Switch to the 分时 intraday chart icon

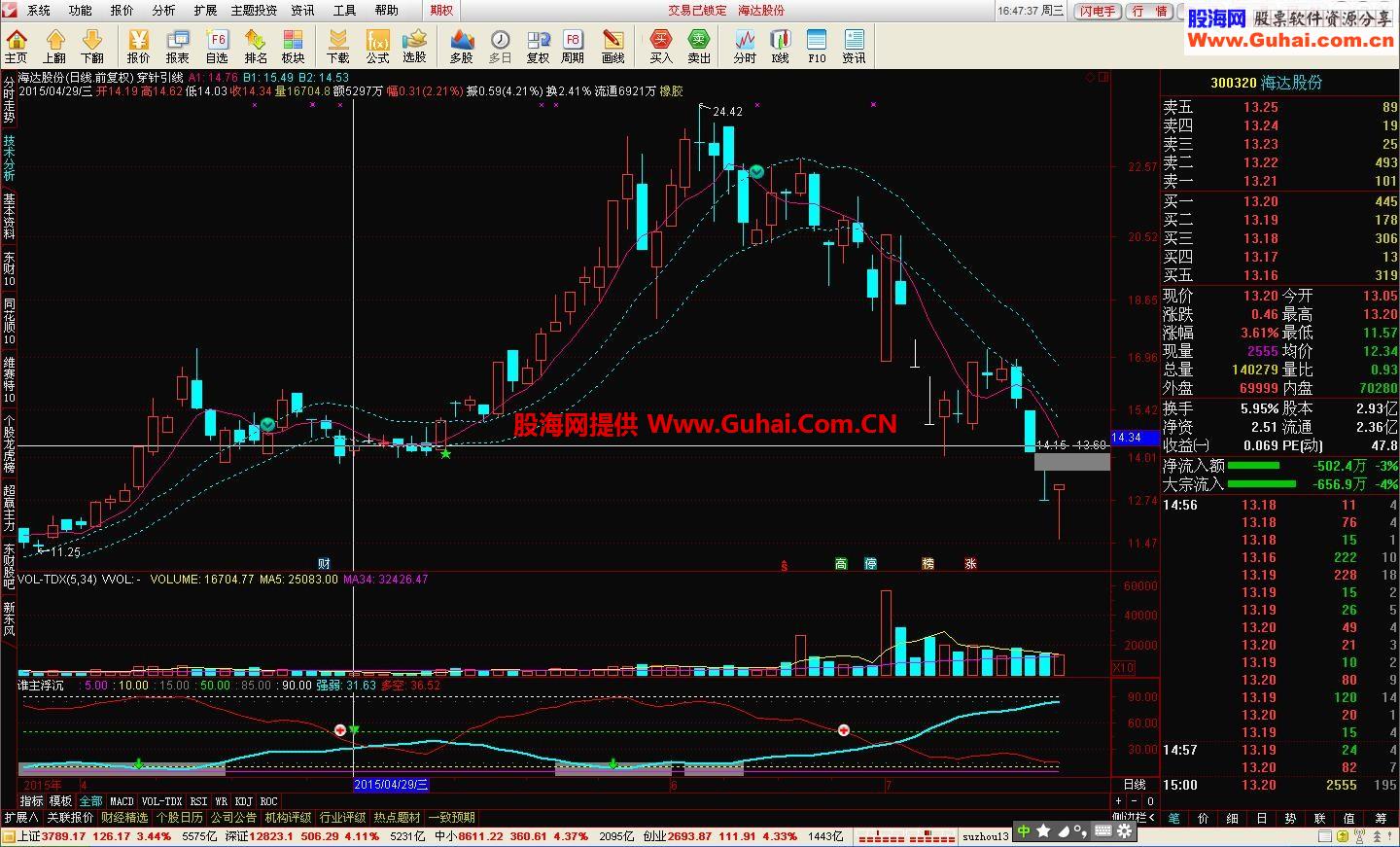[x=745, y=46]
